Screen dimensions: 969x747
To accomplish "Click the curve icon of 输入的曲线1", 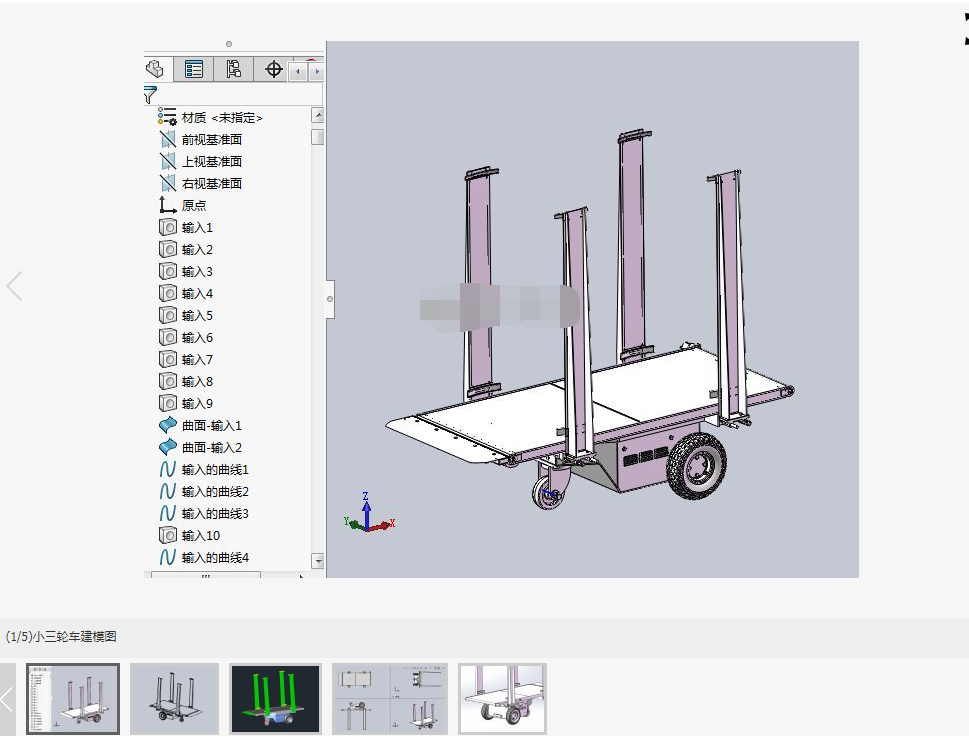I will (x=167, y=470).
